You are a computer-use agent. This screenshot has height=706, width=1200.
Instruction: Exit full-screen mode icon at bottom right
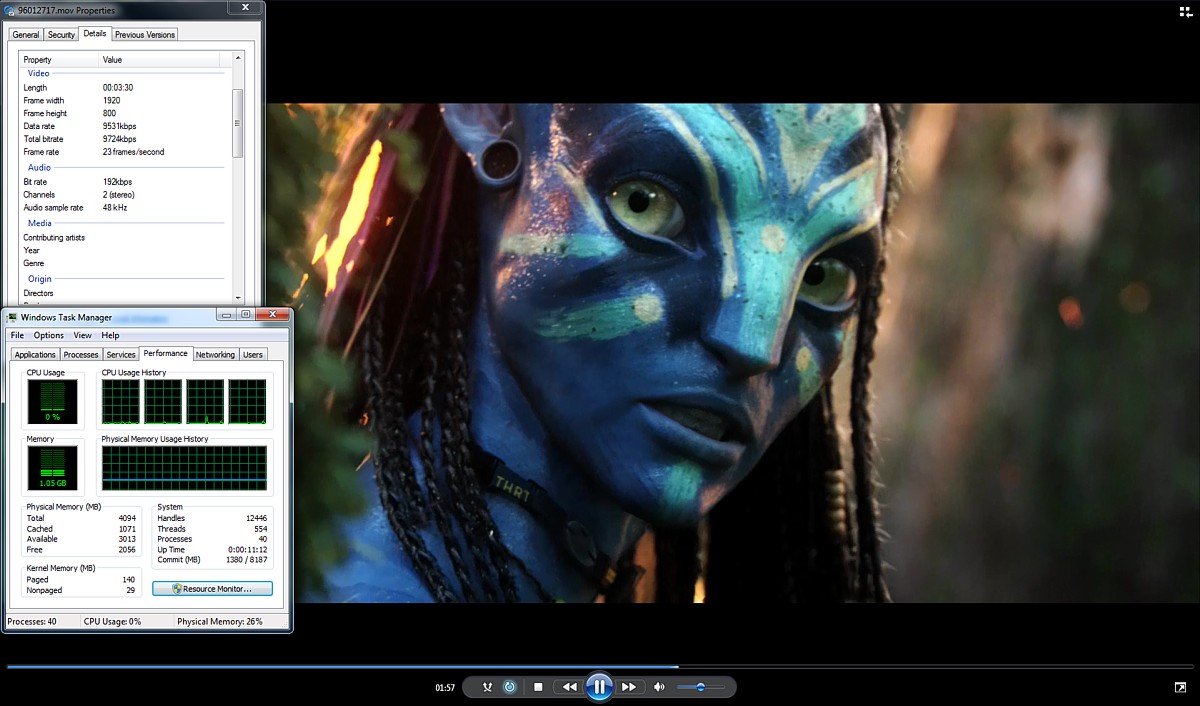coord(1180,688)
